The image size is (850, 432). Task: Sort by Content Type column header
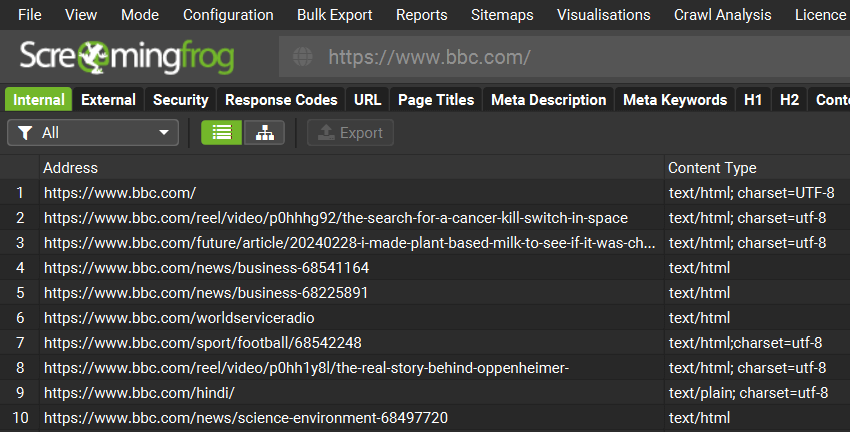point(712,168)
